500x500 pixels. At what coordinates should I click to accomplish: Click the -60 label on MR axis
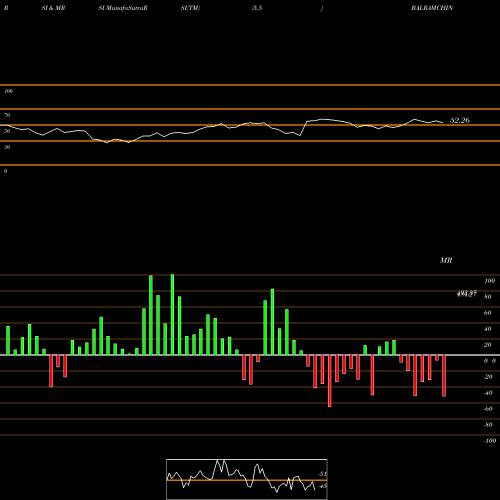click(488, 409)
